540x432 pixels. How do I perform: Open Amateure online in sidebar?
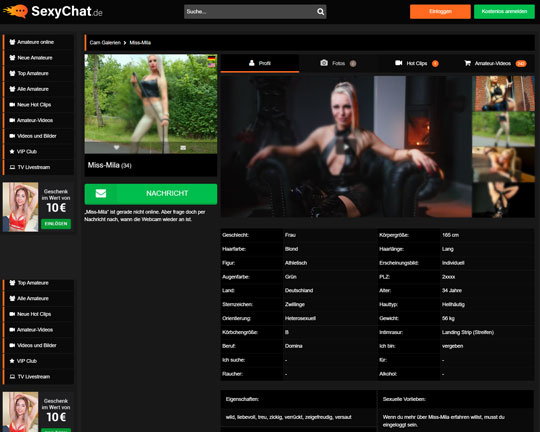coord(39,42)
